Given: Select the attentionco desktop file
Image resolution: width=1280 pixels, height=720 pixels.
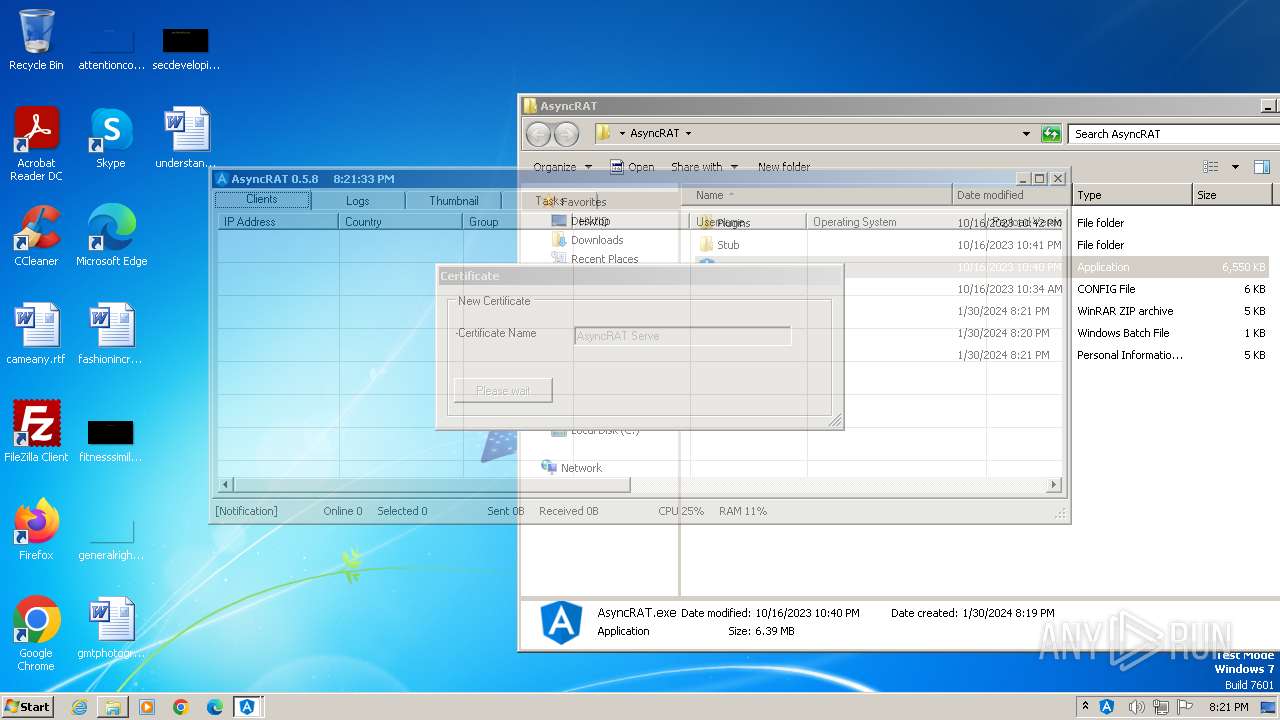Looking at the screenshot, I should point(111,48).
